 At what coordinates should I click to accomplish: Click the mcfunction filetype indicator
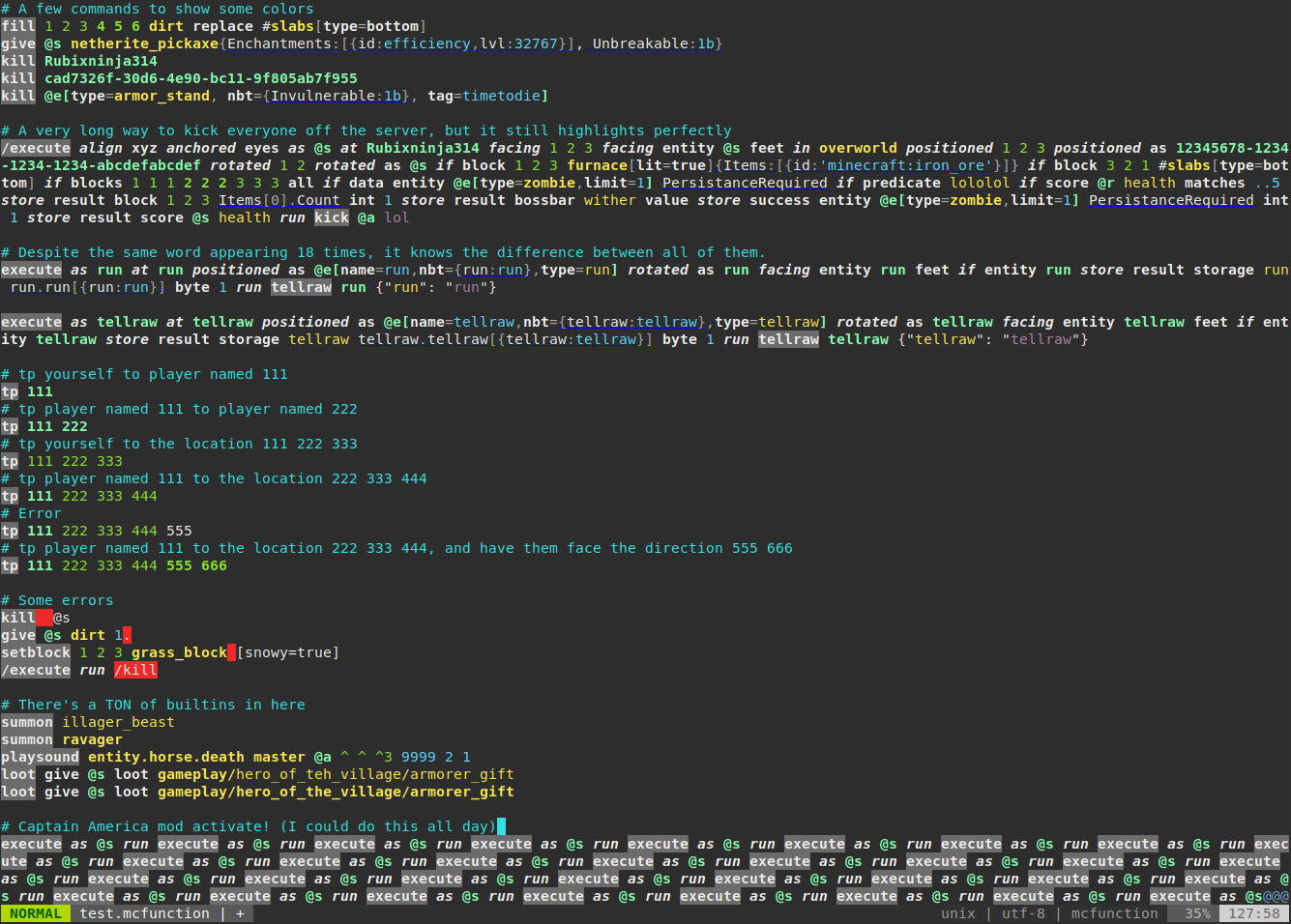coord(1114,913)
